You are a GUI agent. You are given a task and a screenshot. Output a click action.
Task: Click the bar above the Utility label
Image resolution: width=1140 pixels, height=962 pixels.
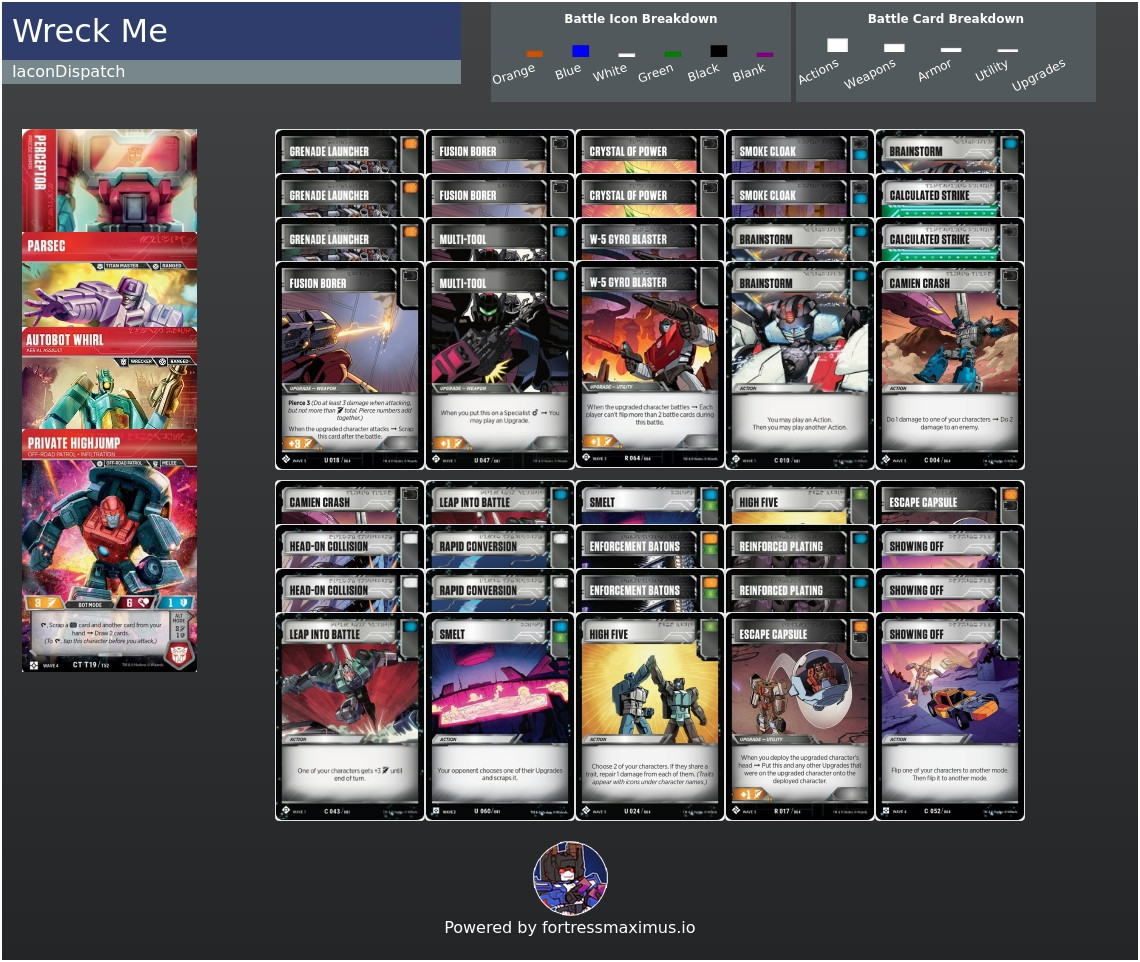point(1008,50)
